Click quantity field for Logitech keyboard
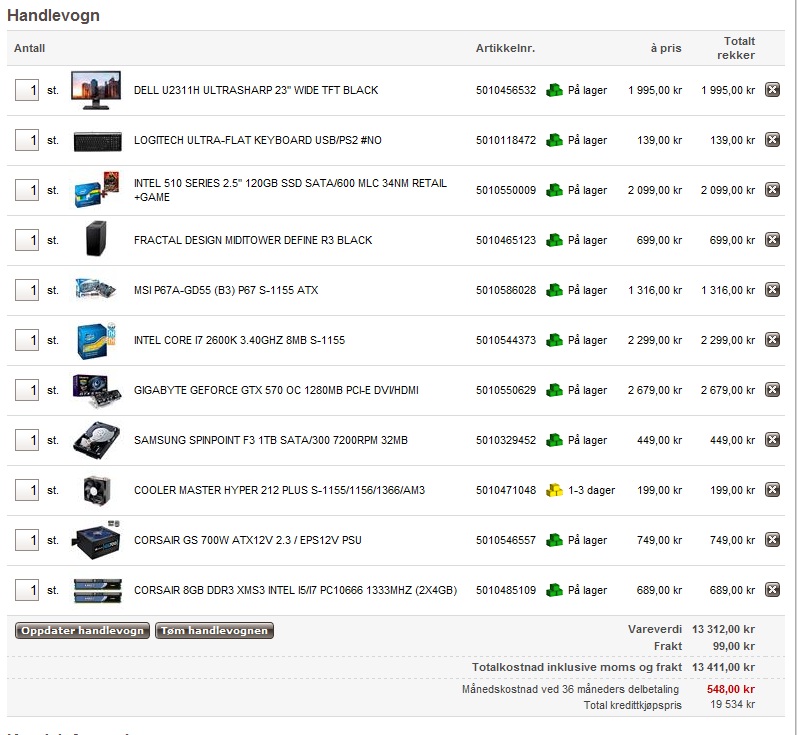 coord(27,140)
